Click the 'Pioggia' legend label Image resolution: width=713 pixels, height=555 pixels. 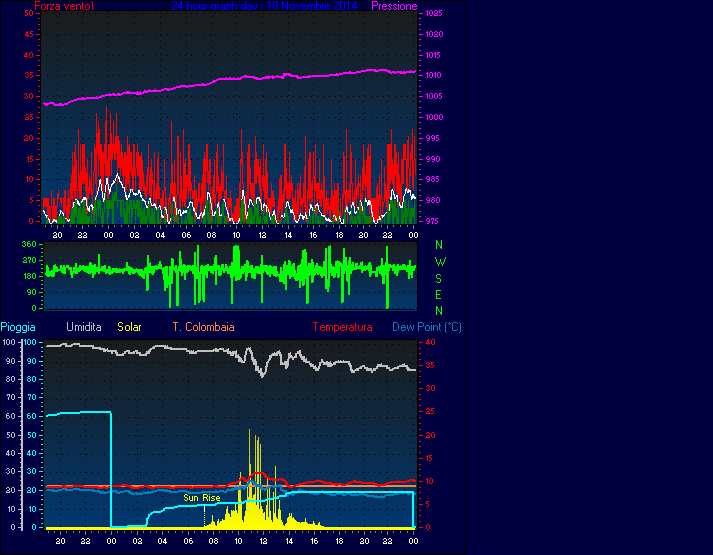pyautogui.click(x=18, y=327)
